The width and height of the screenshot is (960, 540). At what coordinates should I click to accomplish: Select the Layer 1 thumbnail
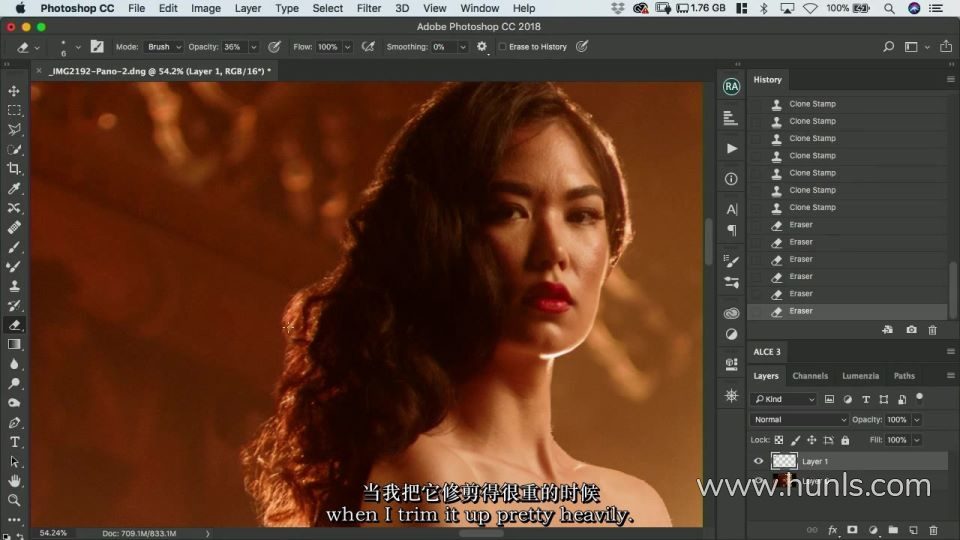point(784,460)
